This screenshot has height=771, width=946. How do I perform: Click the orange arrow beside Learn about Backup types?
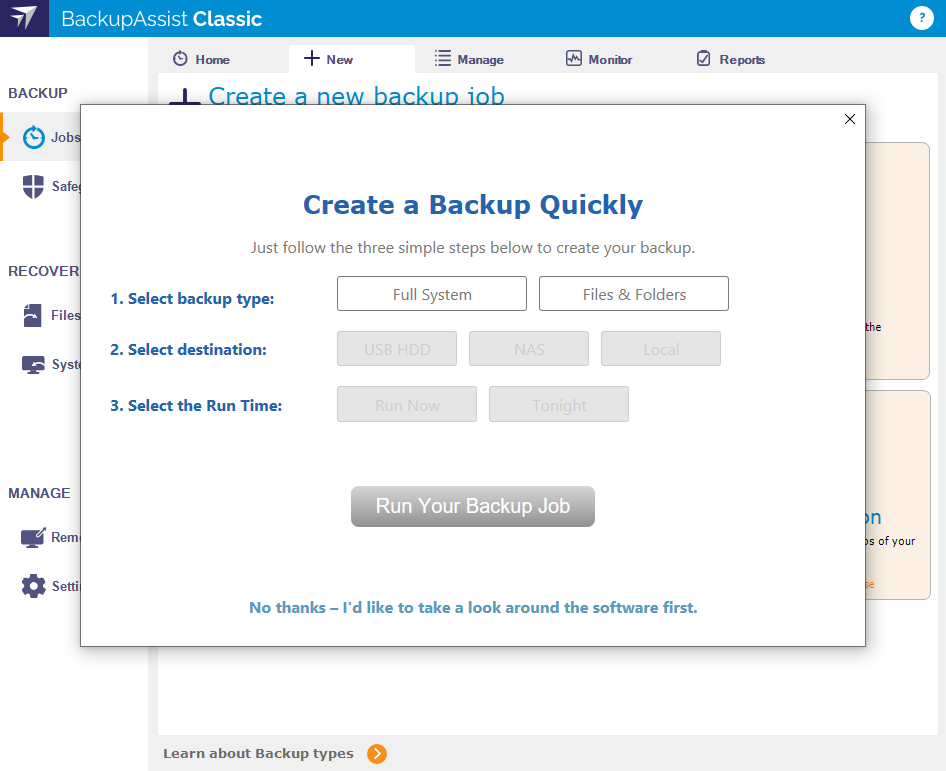377,754
